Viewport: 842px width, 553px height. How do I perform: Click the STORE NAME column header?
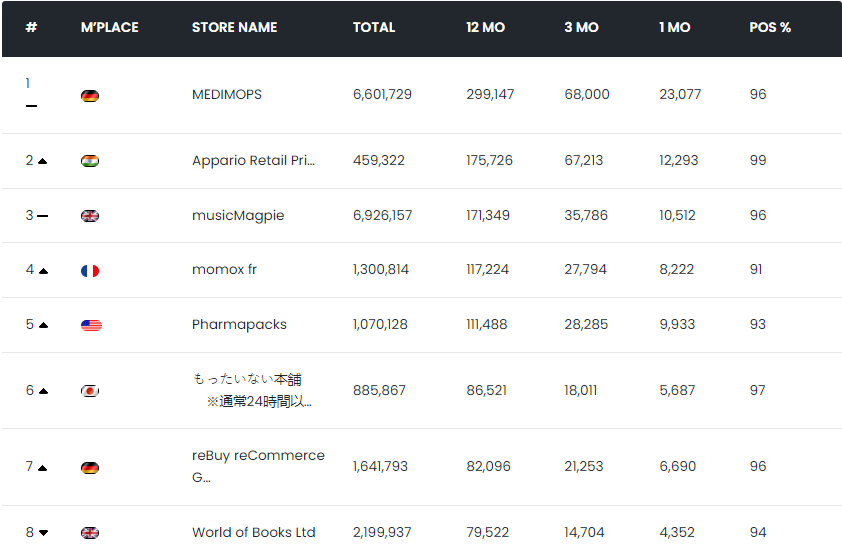pos(234,27)
